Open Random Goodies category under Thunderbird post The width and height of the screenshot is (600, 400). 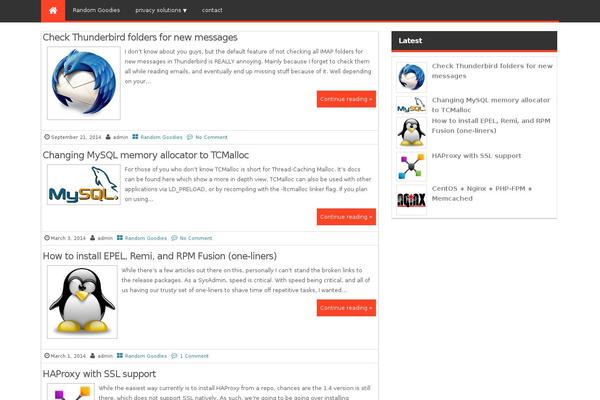click(161, 137)
